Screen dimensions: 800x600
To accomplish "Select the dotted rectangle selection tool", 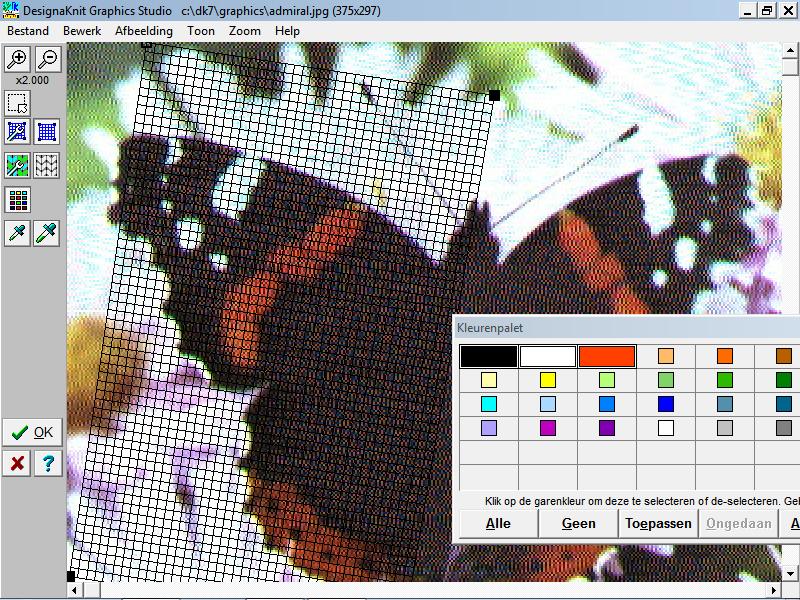I will (x=18, y=103).
